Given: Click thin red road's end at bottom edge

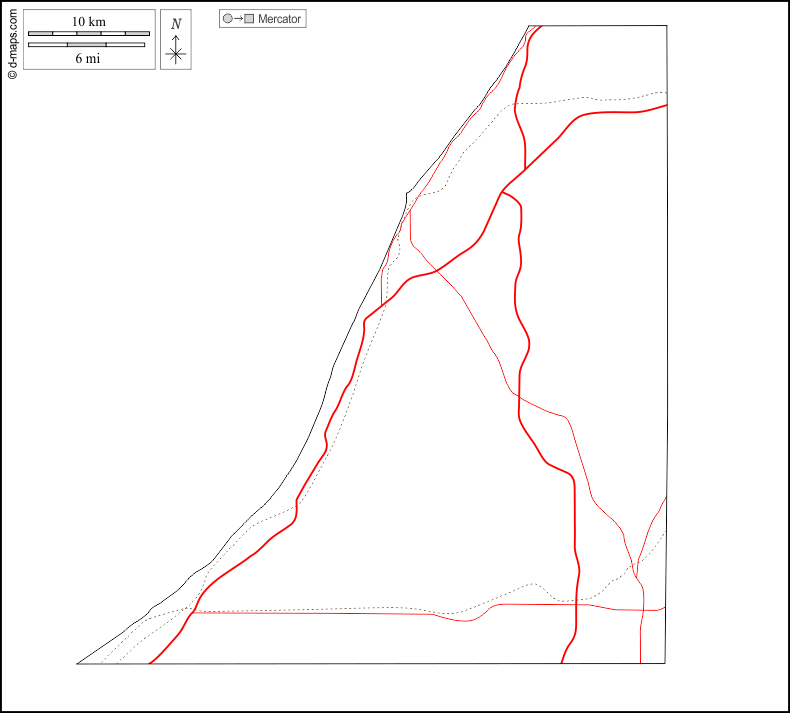Looking at the screenshot, I should point(640,663).
